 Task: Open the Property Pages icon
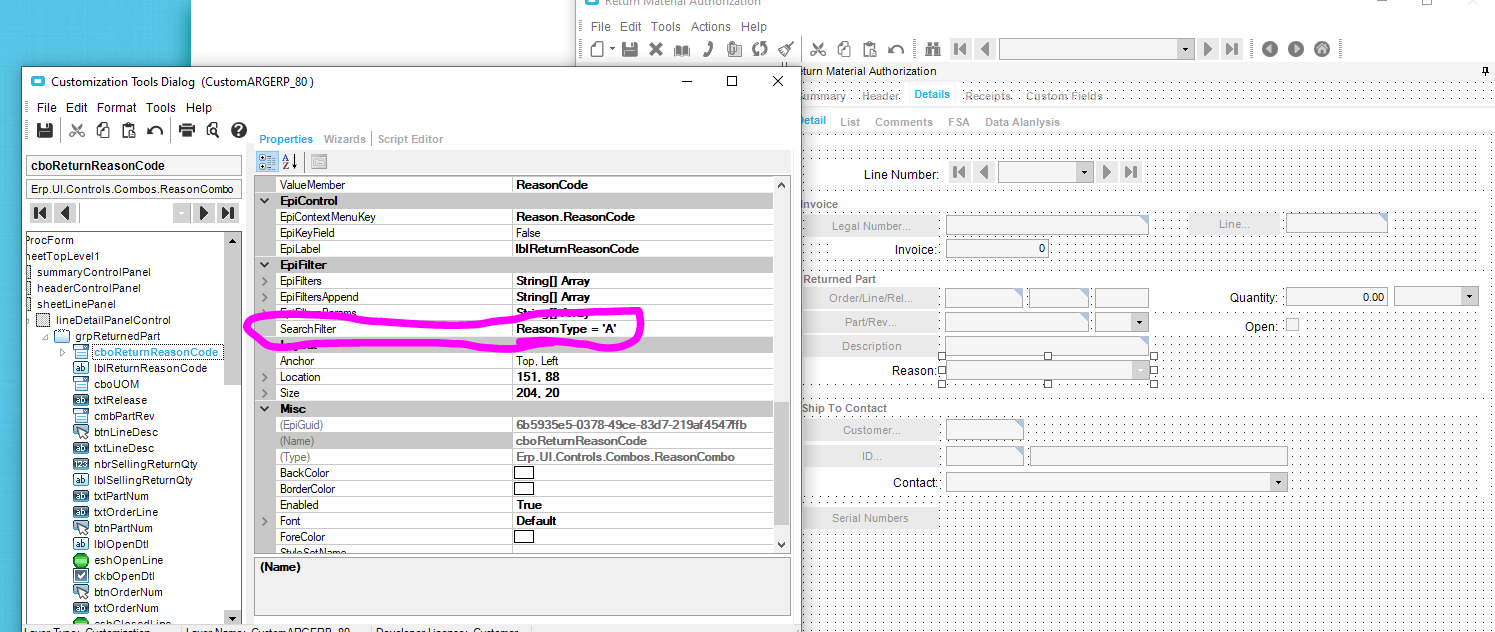(x=319, y=162)
